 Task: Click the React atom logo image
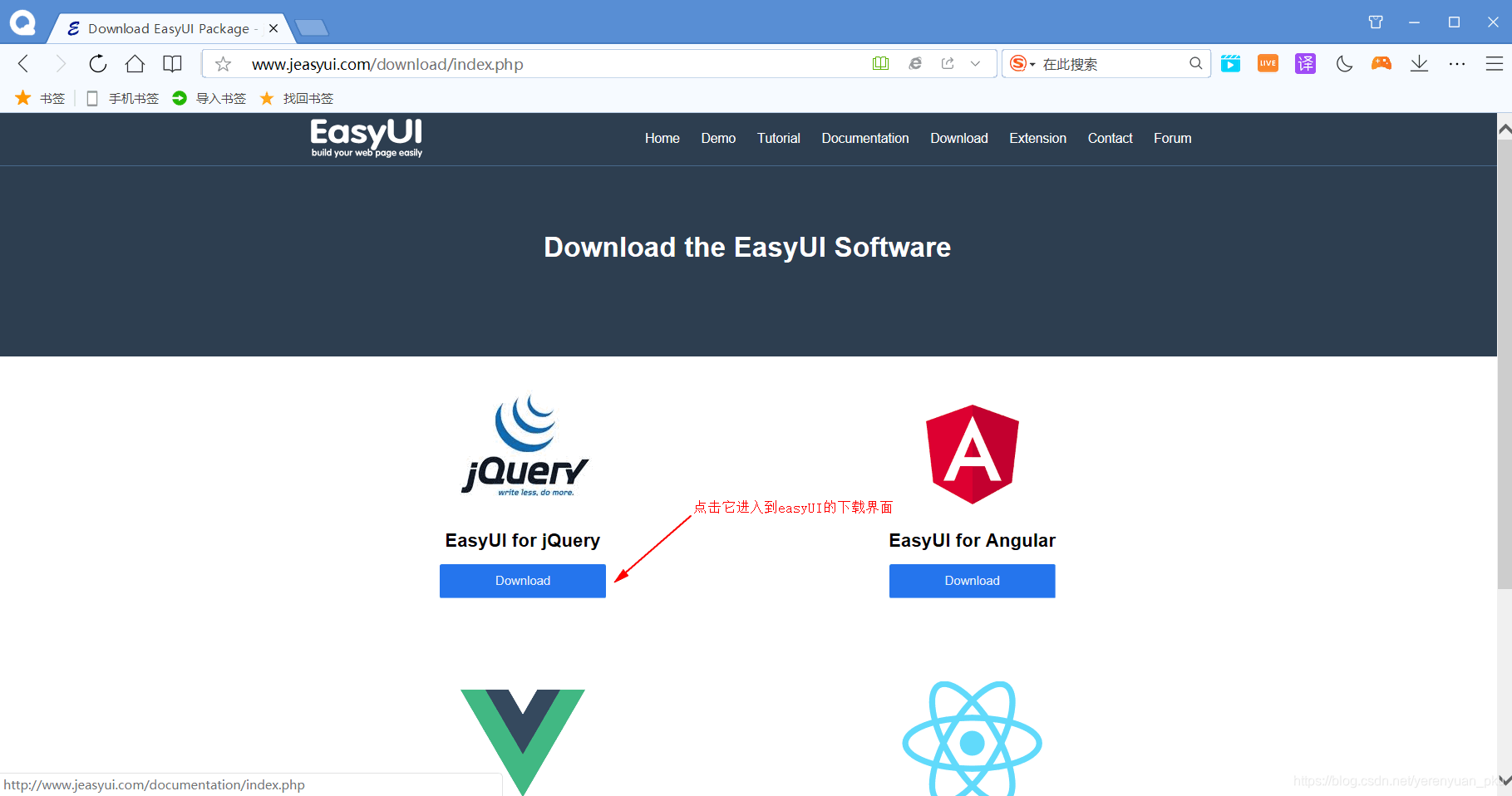click(x=973, y=738)
